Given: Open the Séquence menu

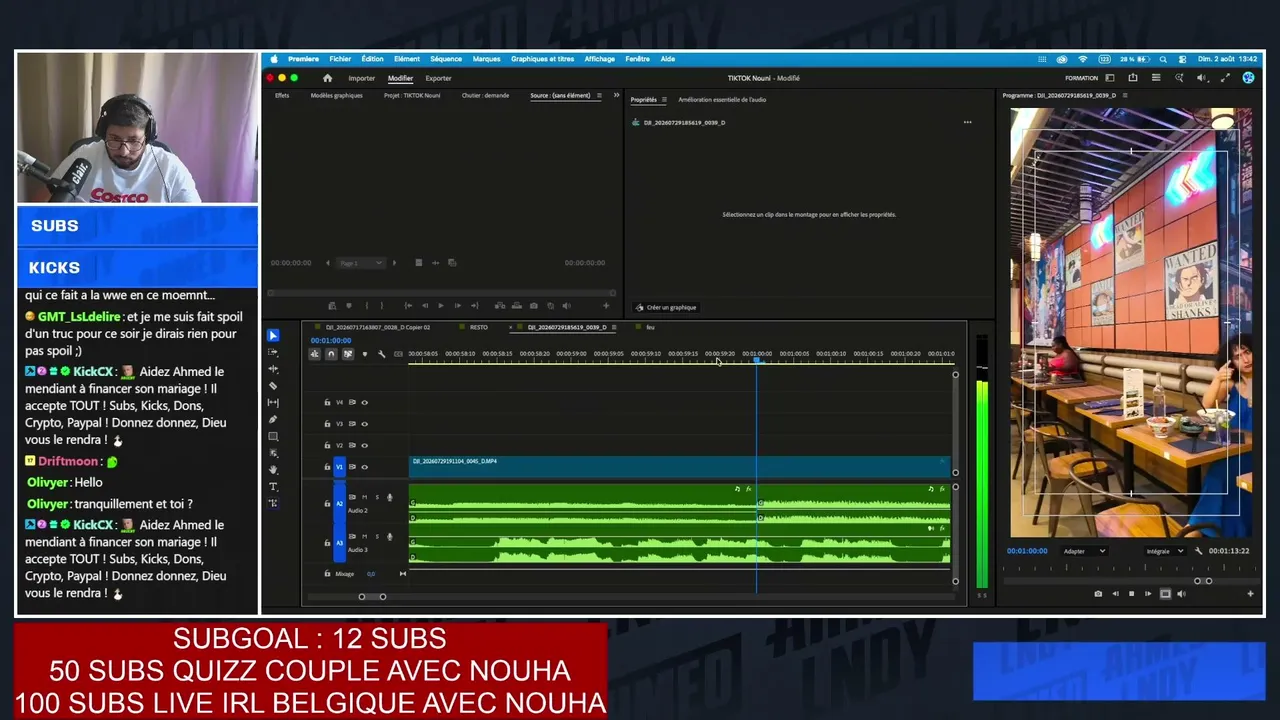Looking at the screenshot, I should pyautogui.click(x=446, y=59).
